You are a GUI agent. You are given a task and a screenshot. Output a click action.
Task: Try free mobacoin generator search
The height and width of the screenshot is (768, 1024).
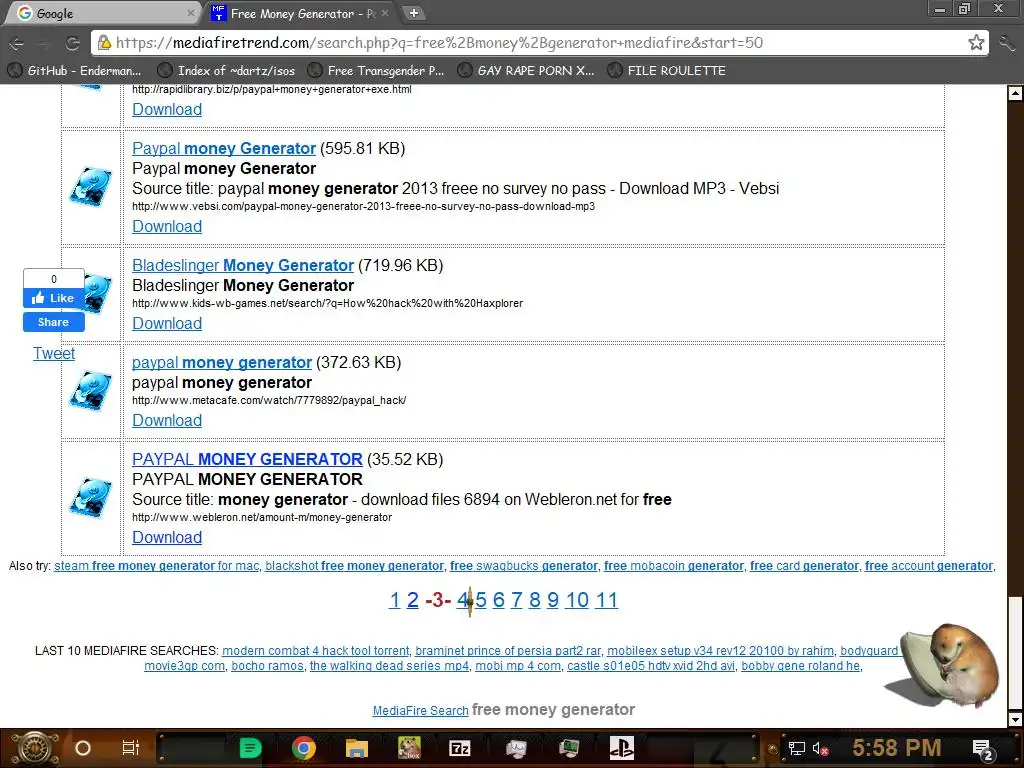[x=674, y=566]
